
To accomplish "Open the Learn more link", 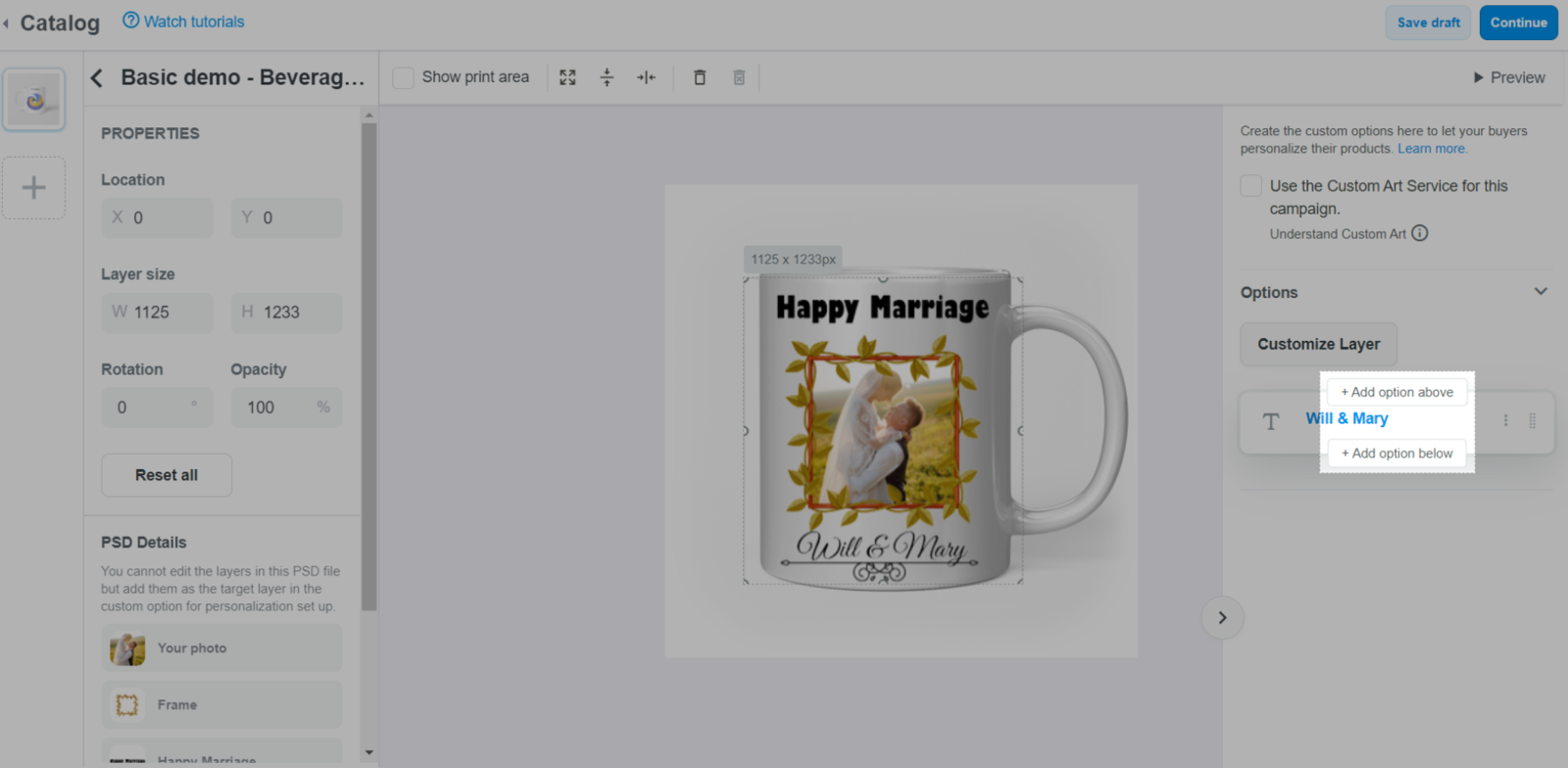I will point(1432,149).
